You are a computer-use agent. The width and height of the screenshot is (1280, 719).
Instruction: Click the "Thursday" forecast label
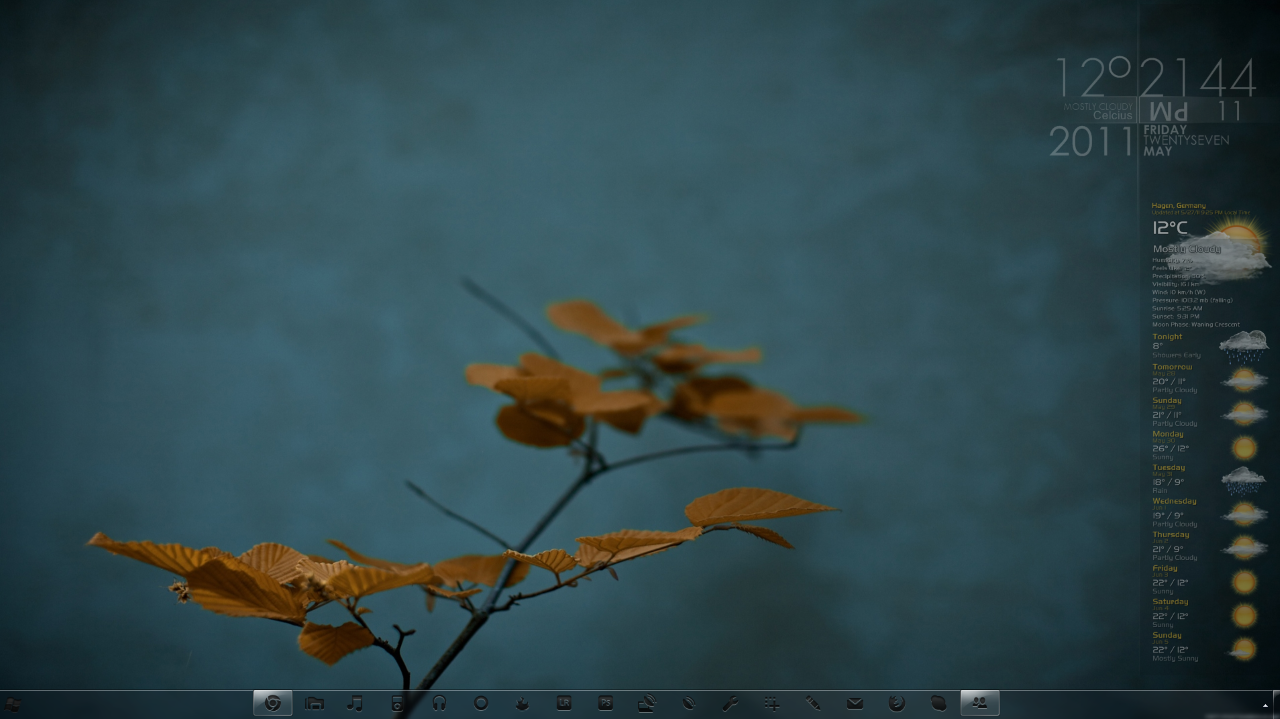click(1170, 535)
